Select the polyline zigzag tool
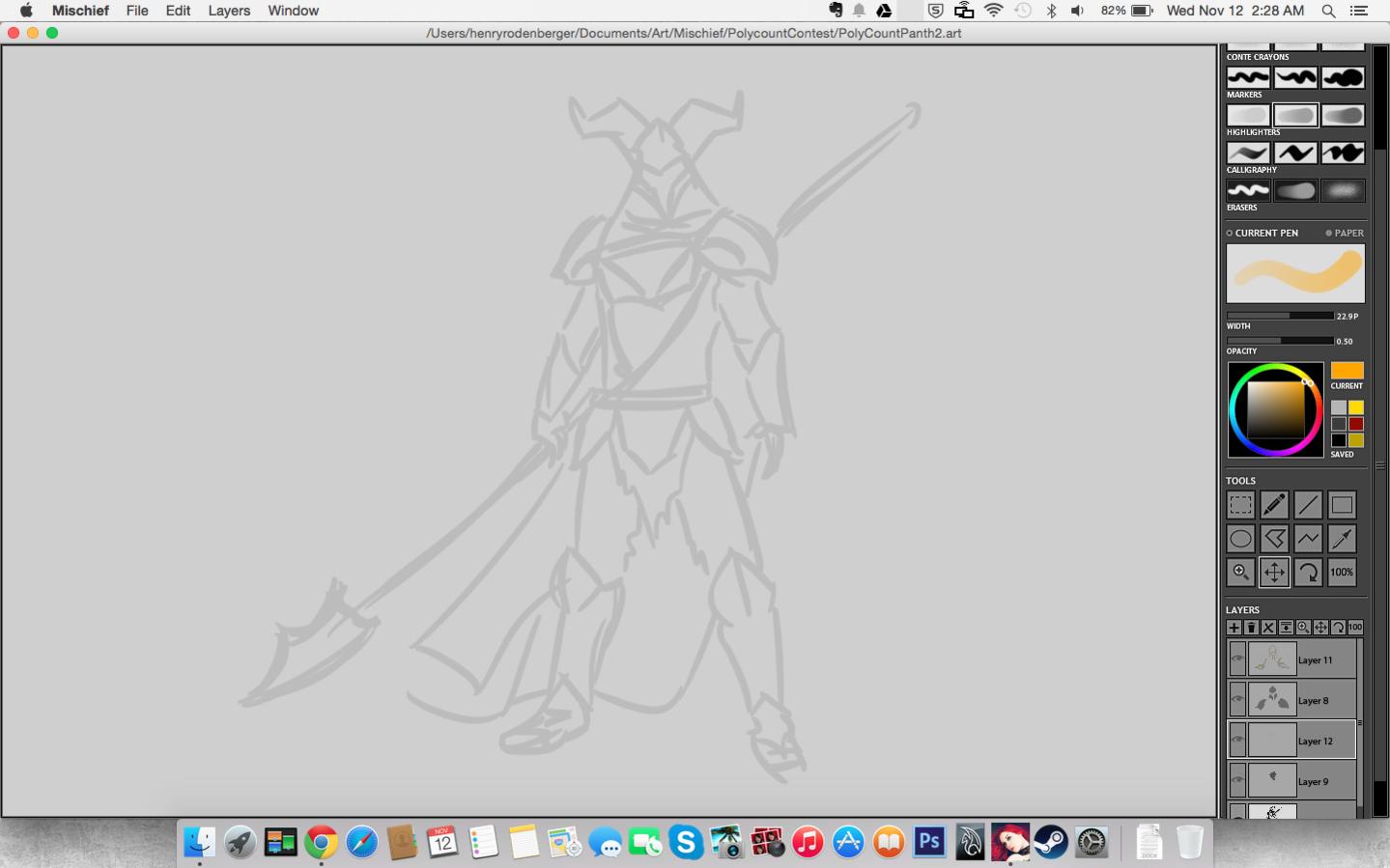Image resolution: width=1390 pixels, height=868 pixels. coord(1308,539)
